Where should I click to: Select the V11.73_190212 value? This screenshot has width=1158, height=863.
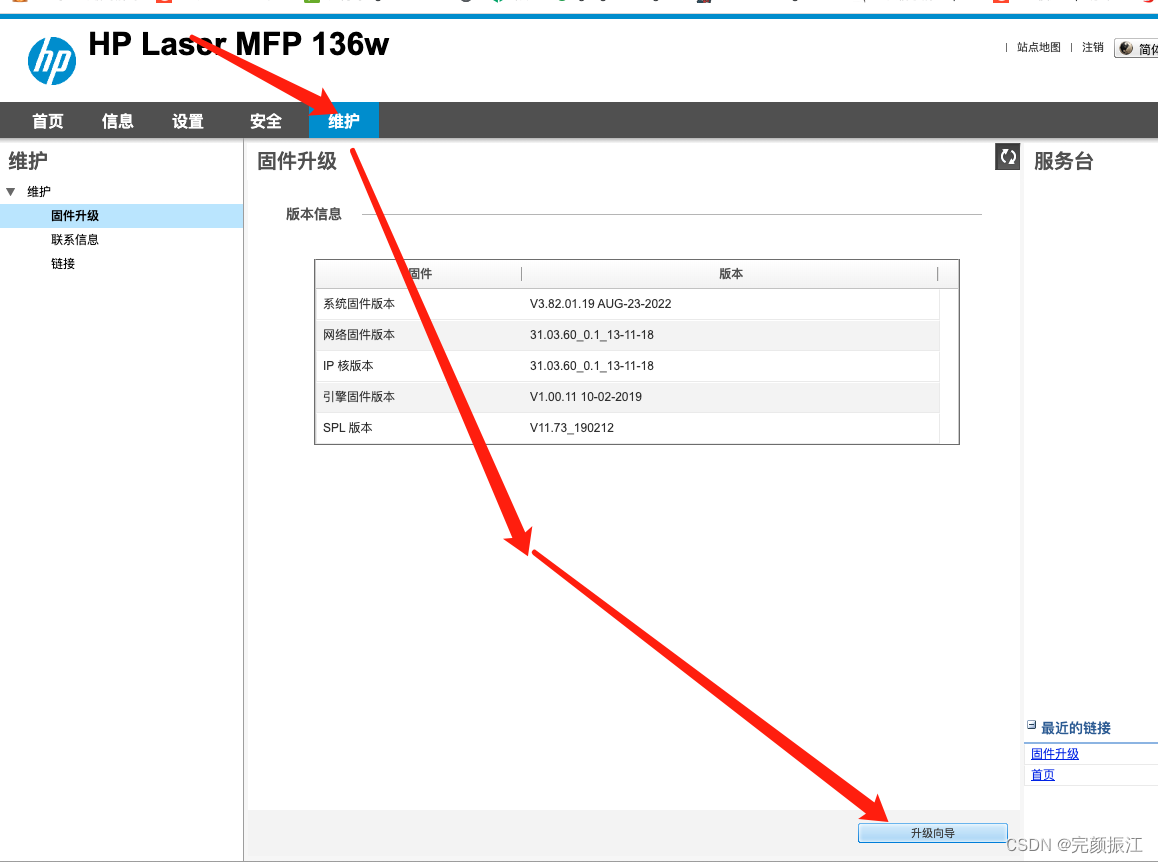[572, 427]
